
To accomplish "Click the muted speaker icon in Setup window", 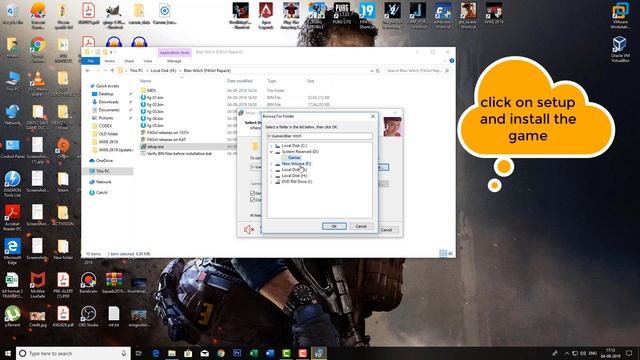I will click(249, 230).
